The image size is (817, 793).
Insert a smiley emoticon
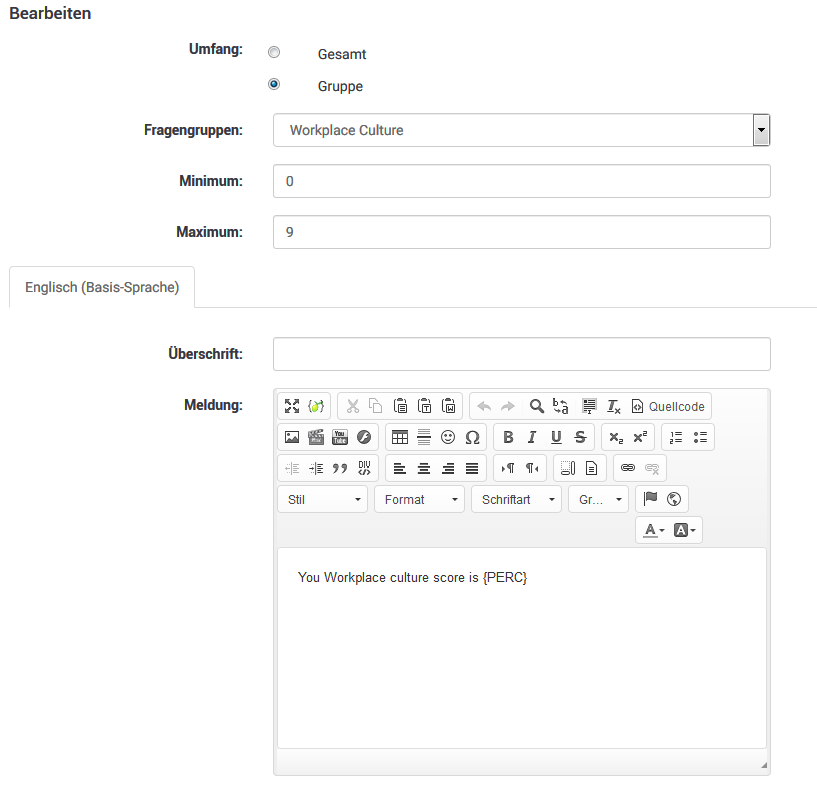pos(448,437)
